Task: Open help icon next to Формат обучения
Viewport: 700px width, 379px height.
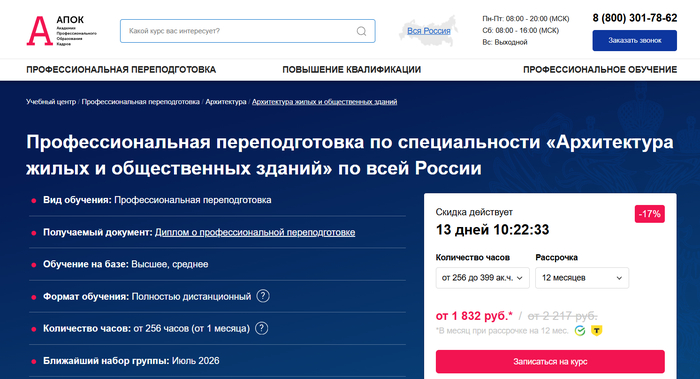Action: click(x=263, y=296)
